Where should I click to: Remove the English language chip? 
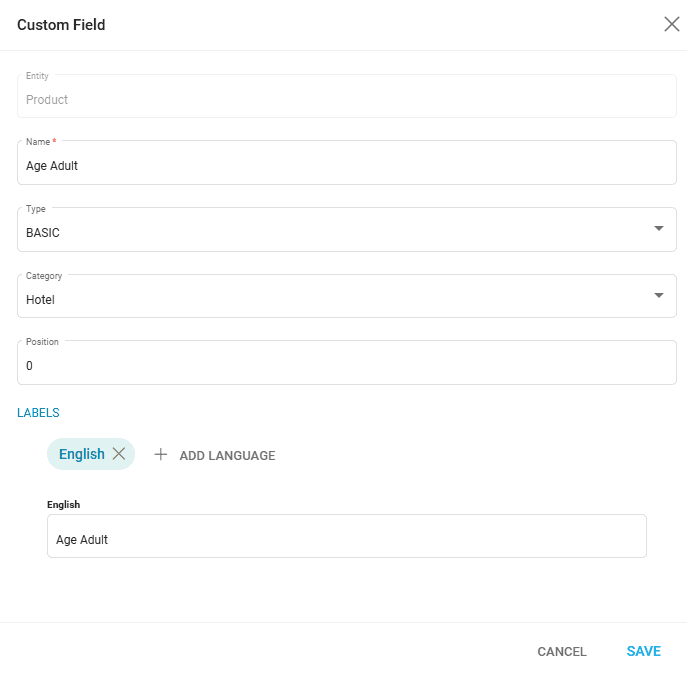point(119,454)
